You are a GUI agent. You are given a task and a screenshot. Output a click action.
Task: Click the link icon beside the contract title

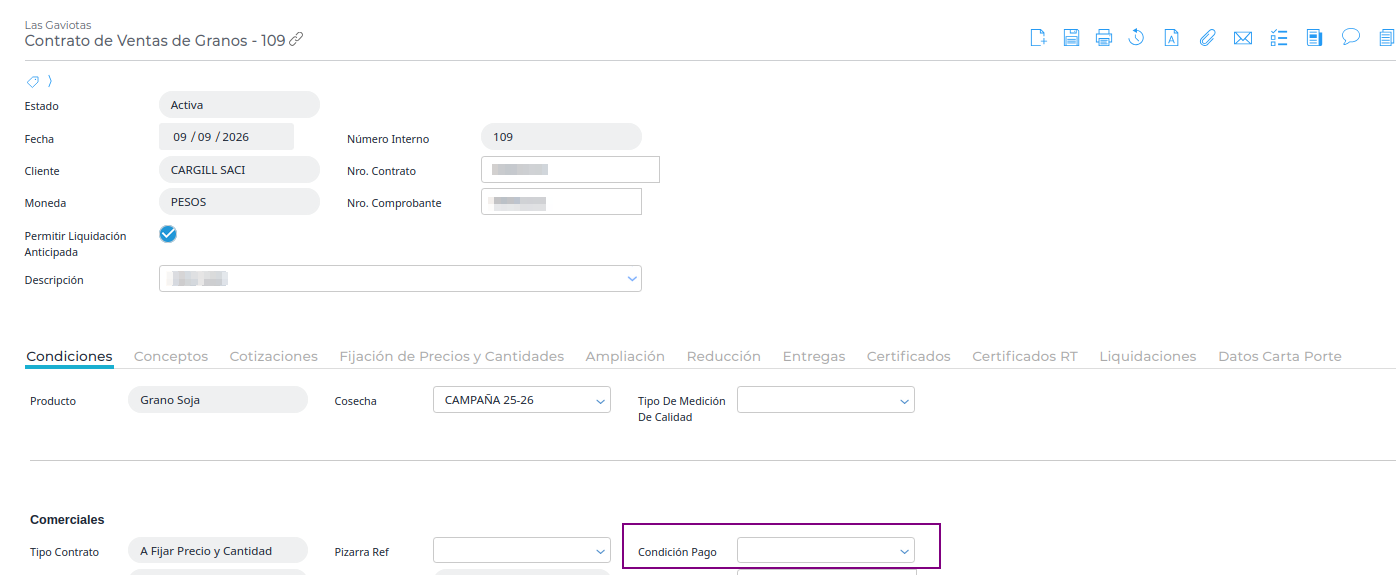click(296, 40)
